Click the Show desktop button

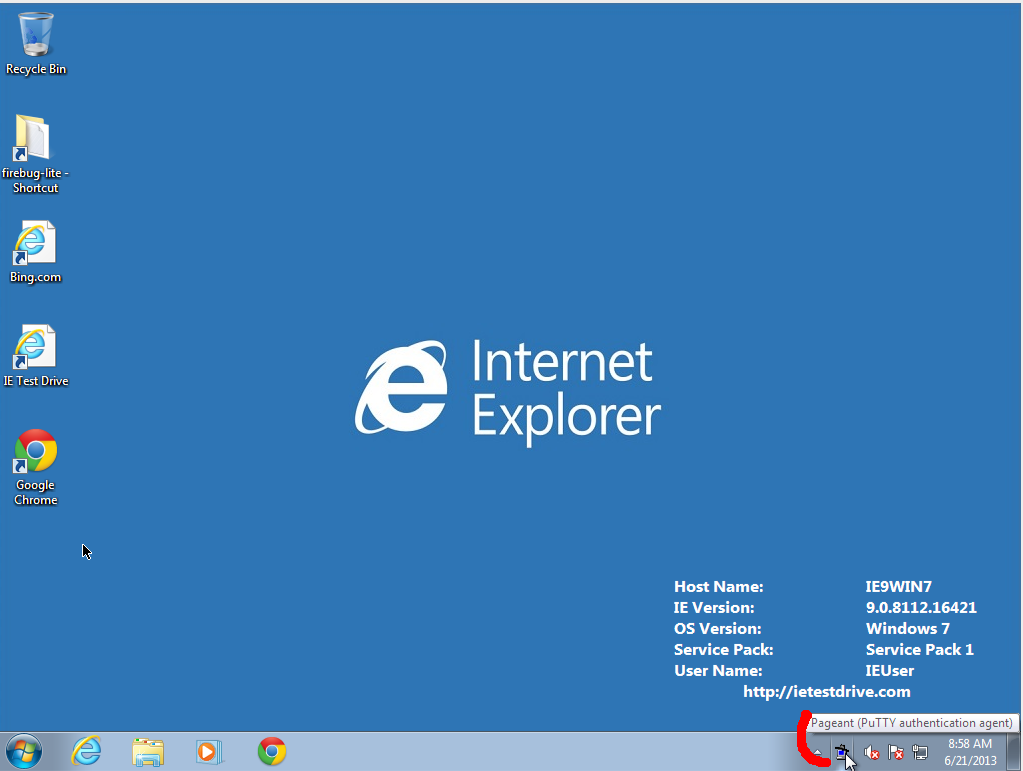click(1013, 751)
